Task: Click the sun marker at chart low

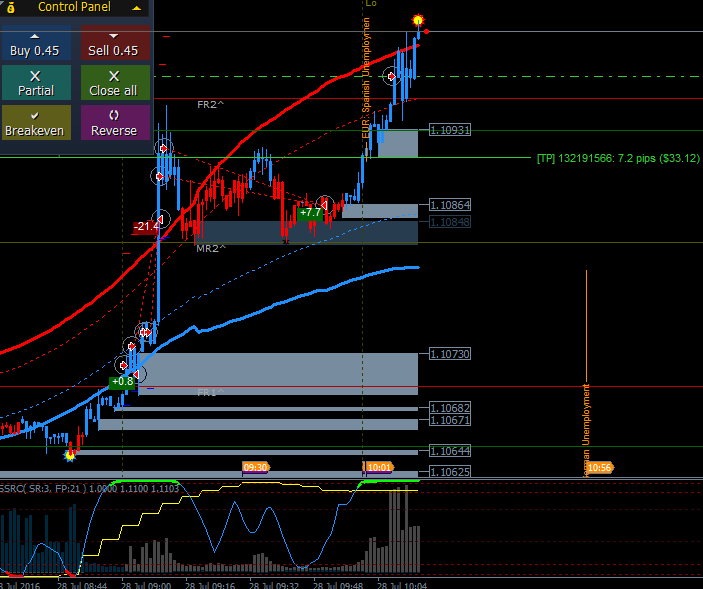Action: (x=70, y=455)
